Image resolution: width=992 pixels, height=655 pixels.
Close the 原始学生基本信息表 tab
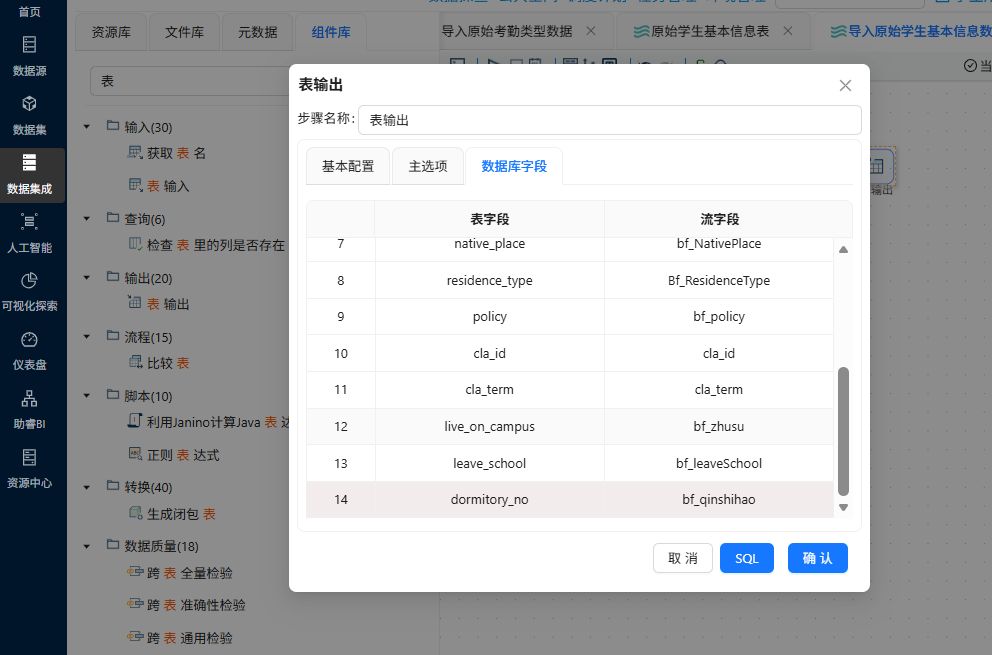(x=788, y=31)
